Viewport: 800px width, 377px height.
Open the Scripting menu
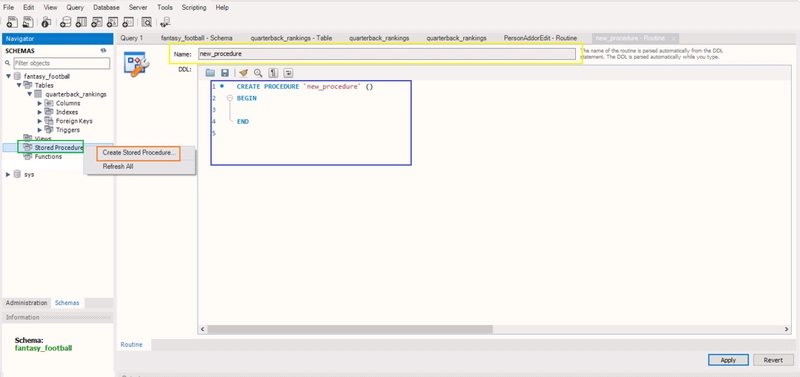[194, 8]
